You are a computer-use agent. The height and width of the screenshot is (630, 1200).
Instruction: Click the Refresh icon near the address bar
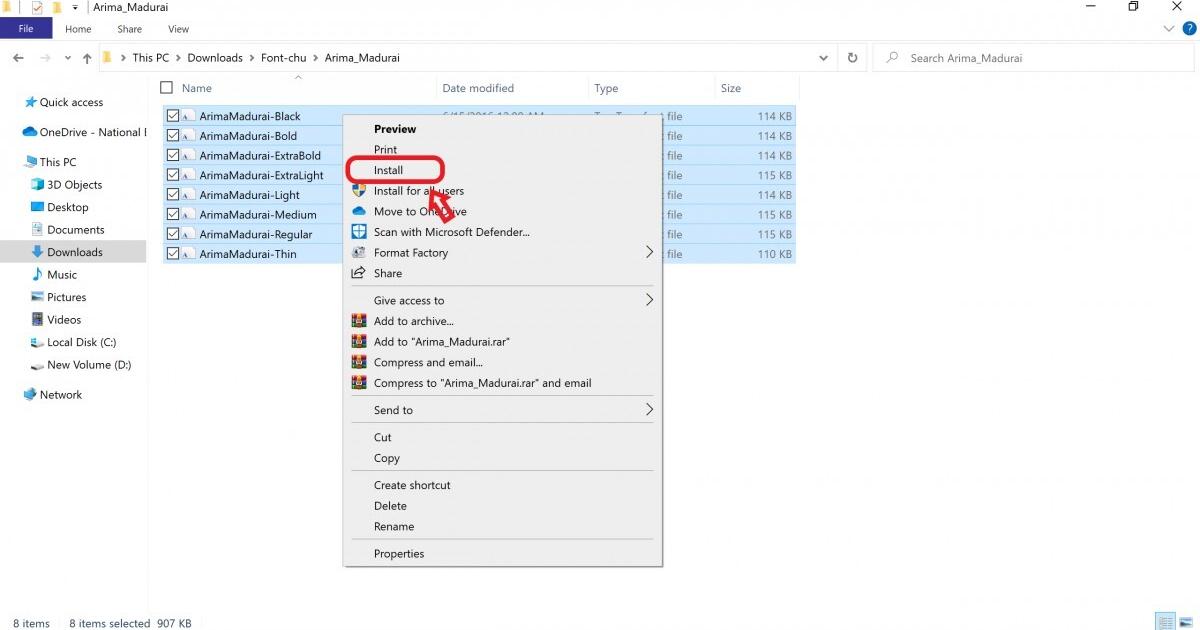click(x=852, y=57)
